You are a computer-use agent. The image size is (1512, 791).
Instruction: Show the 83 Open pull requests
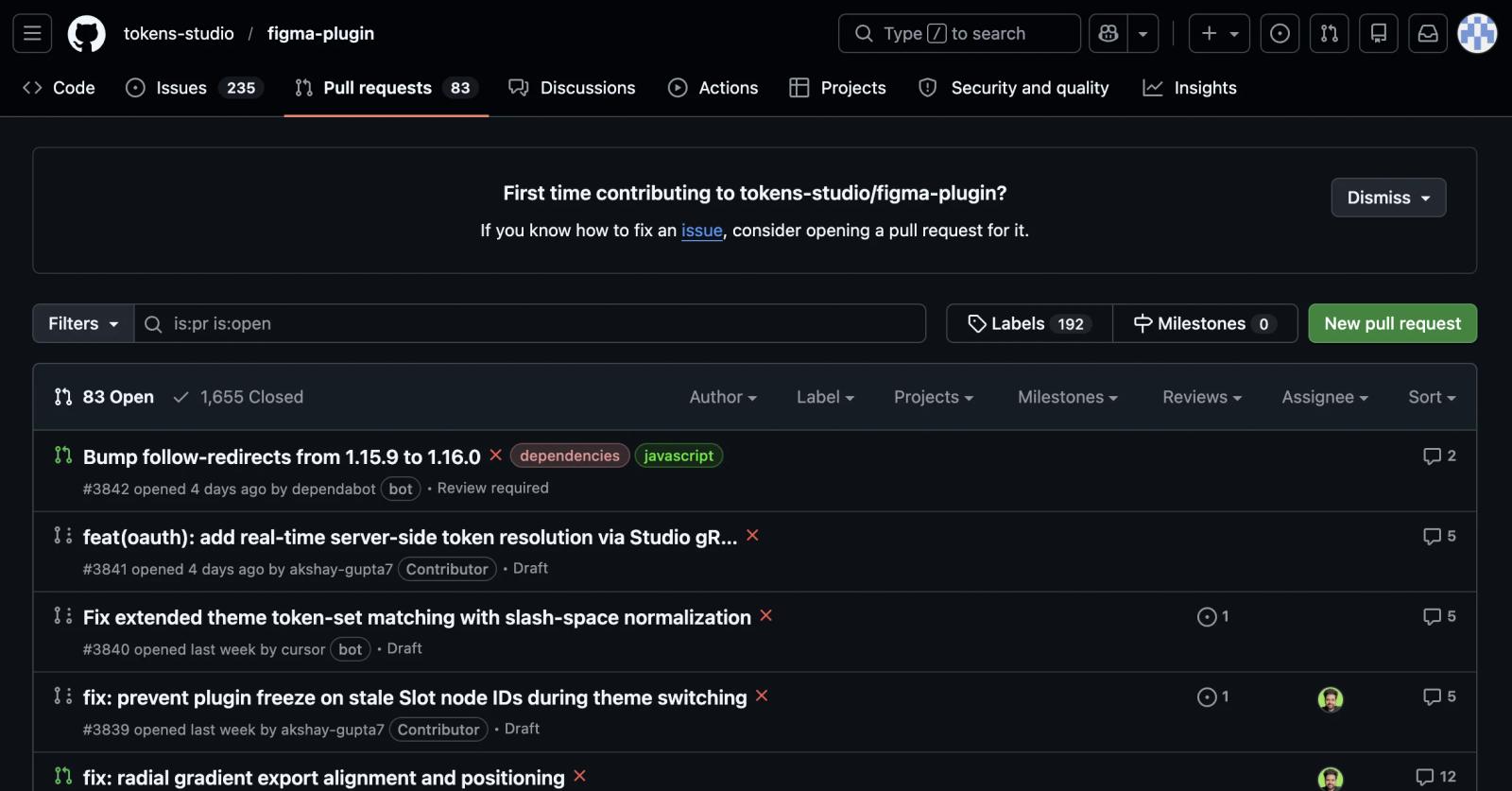[104, 397]
